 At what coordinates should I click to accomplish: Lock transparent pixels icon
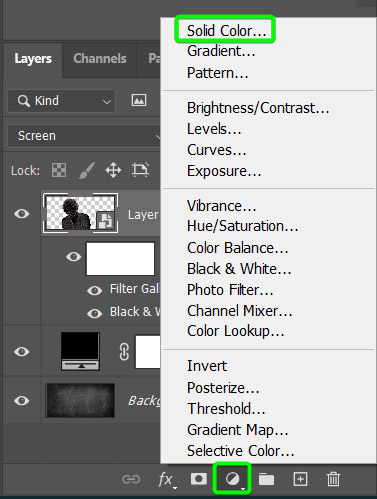[x=59, y=170]
